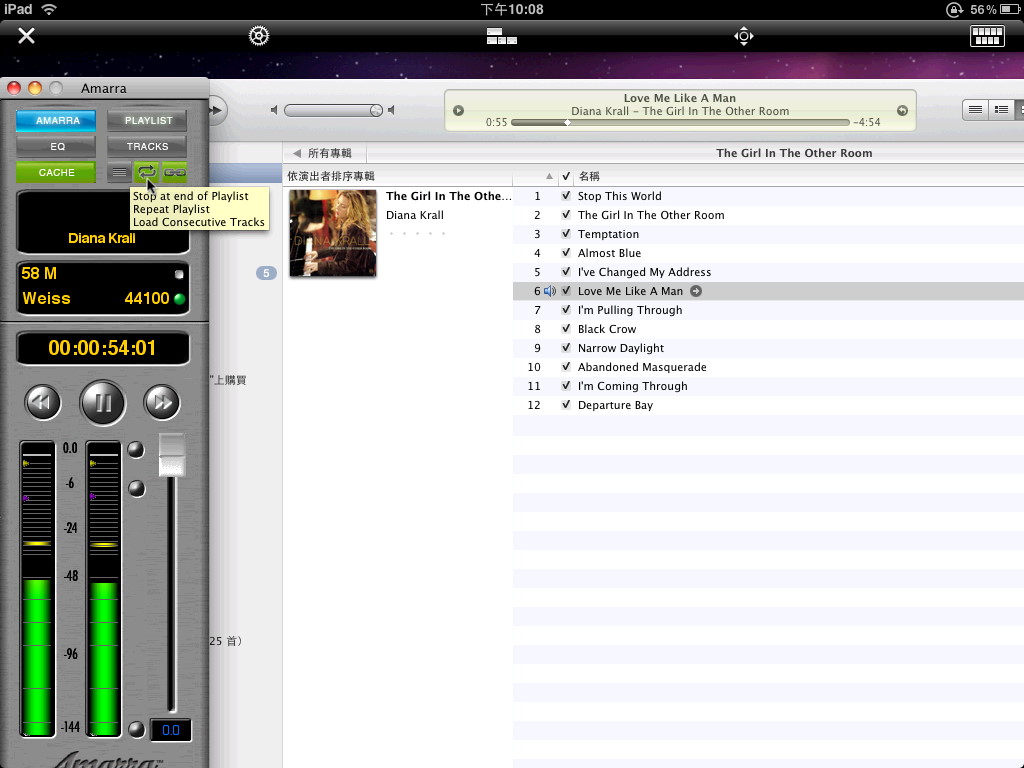Uncheck the Almost Blue track checkbox
The image size is (1024, 768).
click(x=566, y=253)
